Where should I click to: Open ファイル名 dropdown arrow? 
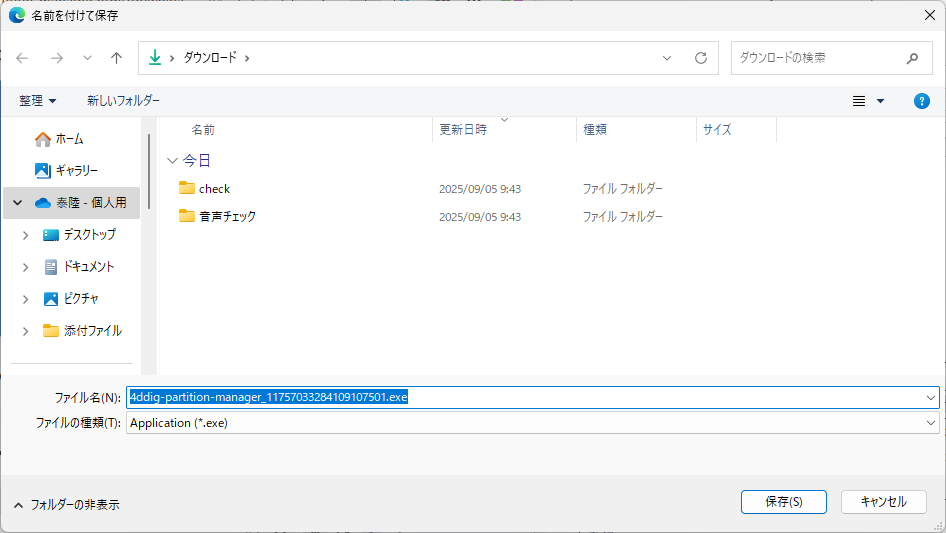(931, 397)
